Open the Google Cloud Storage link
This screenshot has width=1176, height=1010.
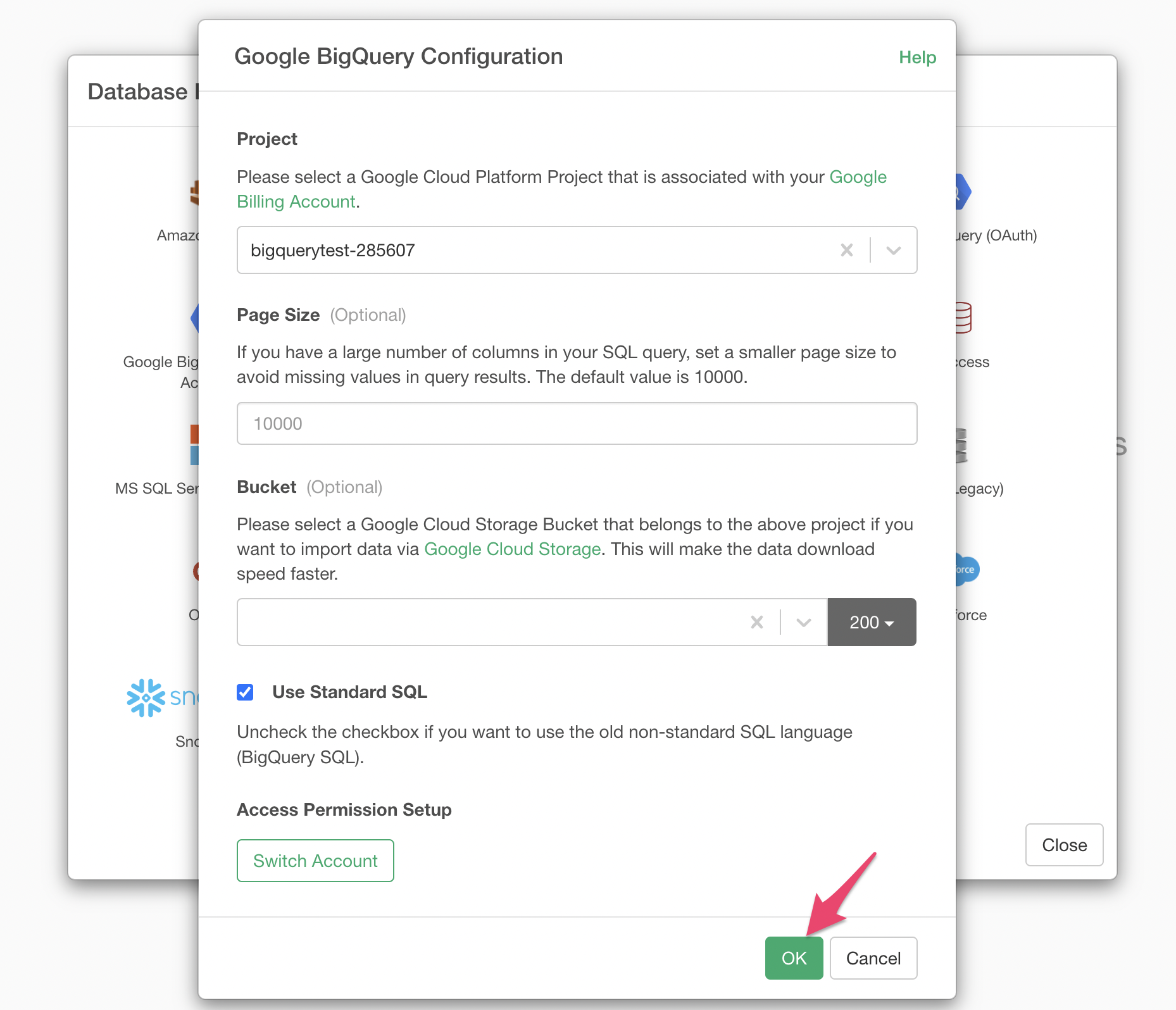[x=512, y=549]
